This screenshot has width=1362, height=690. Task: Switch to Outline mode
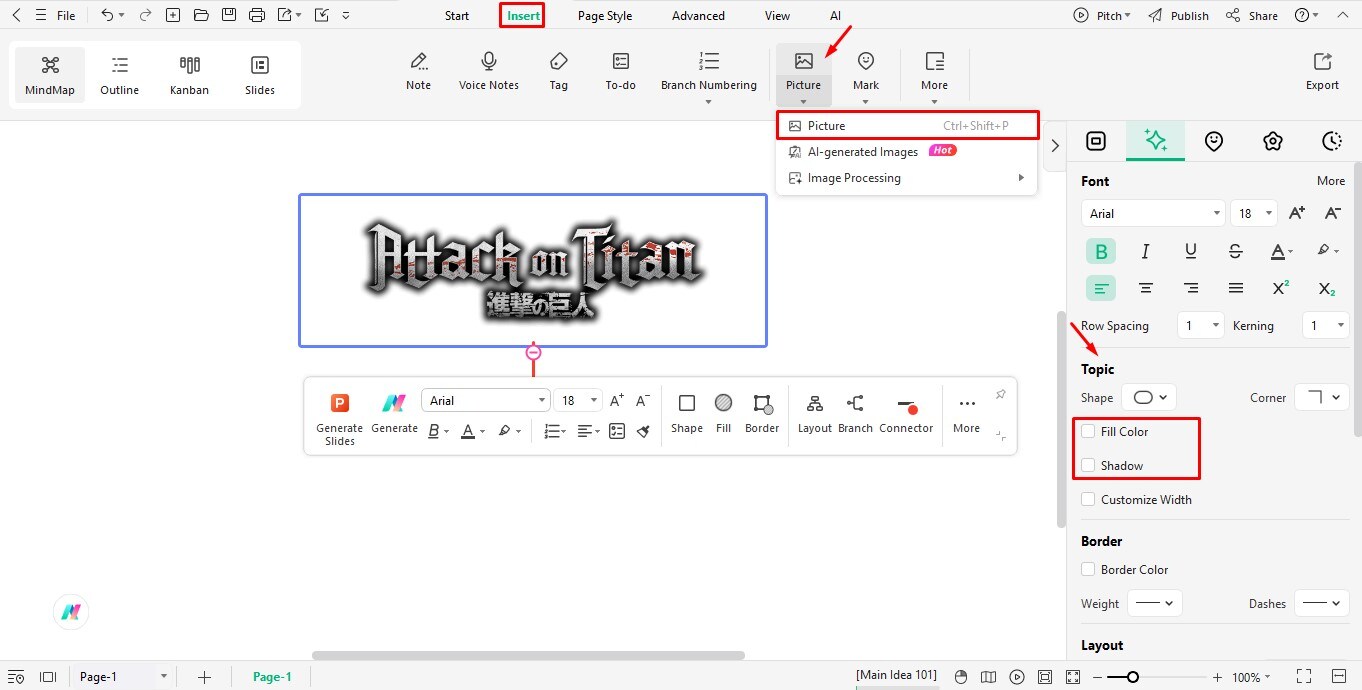tap(120, 75)
